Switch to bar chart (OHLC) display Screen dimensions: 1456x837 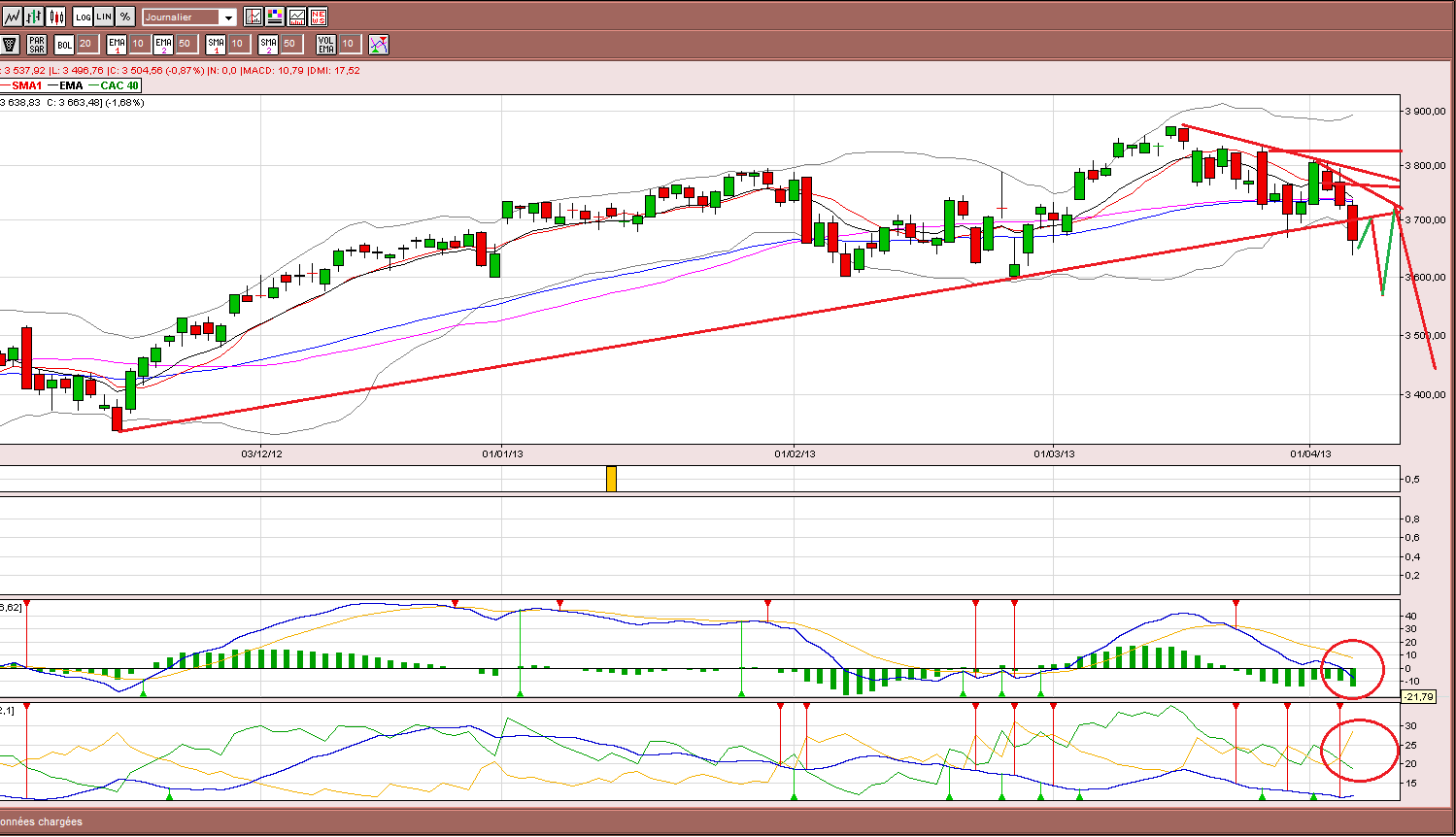[x=34, y=17]
